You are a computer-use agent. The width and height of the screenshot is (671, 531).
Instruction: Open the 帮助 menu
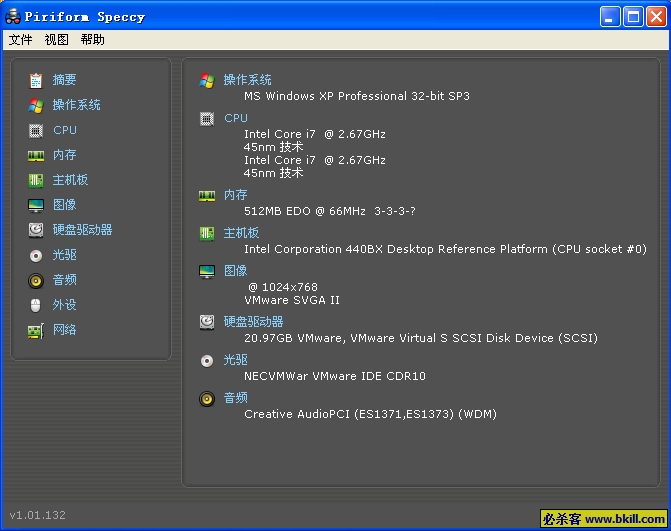pyautogui.click(x=92, y=40)
